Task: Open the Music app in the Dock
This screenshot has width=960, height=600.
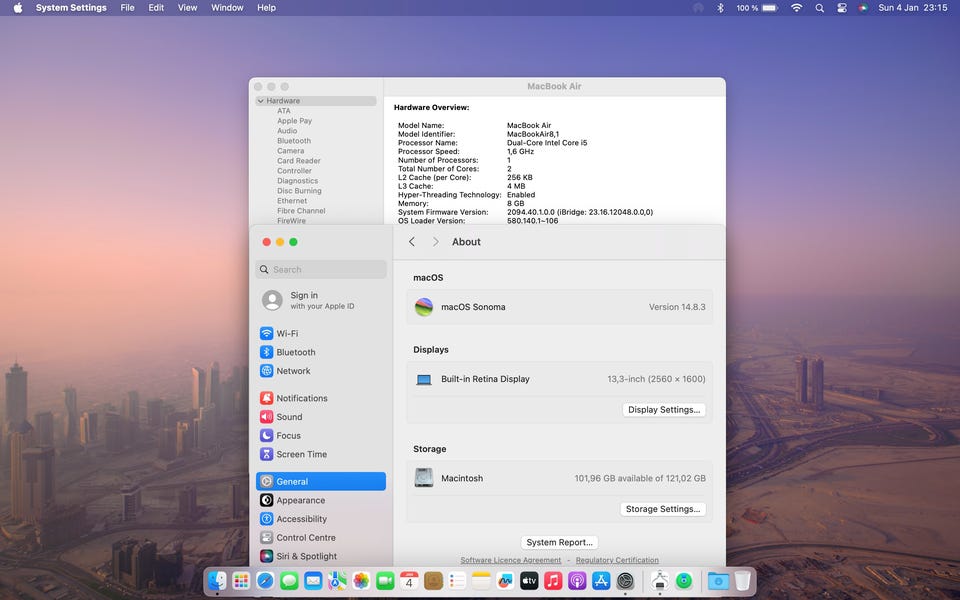Action: (x=553, y=581)
